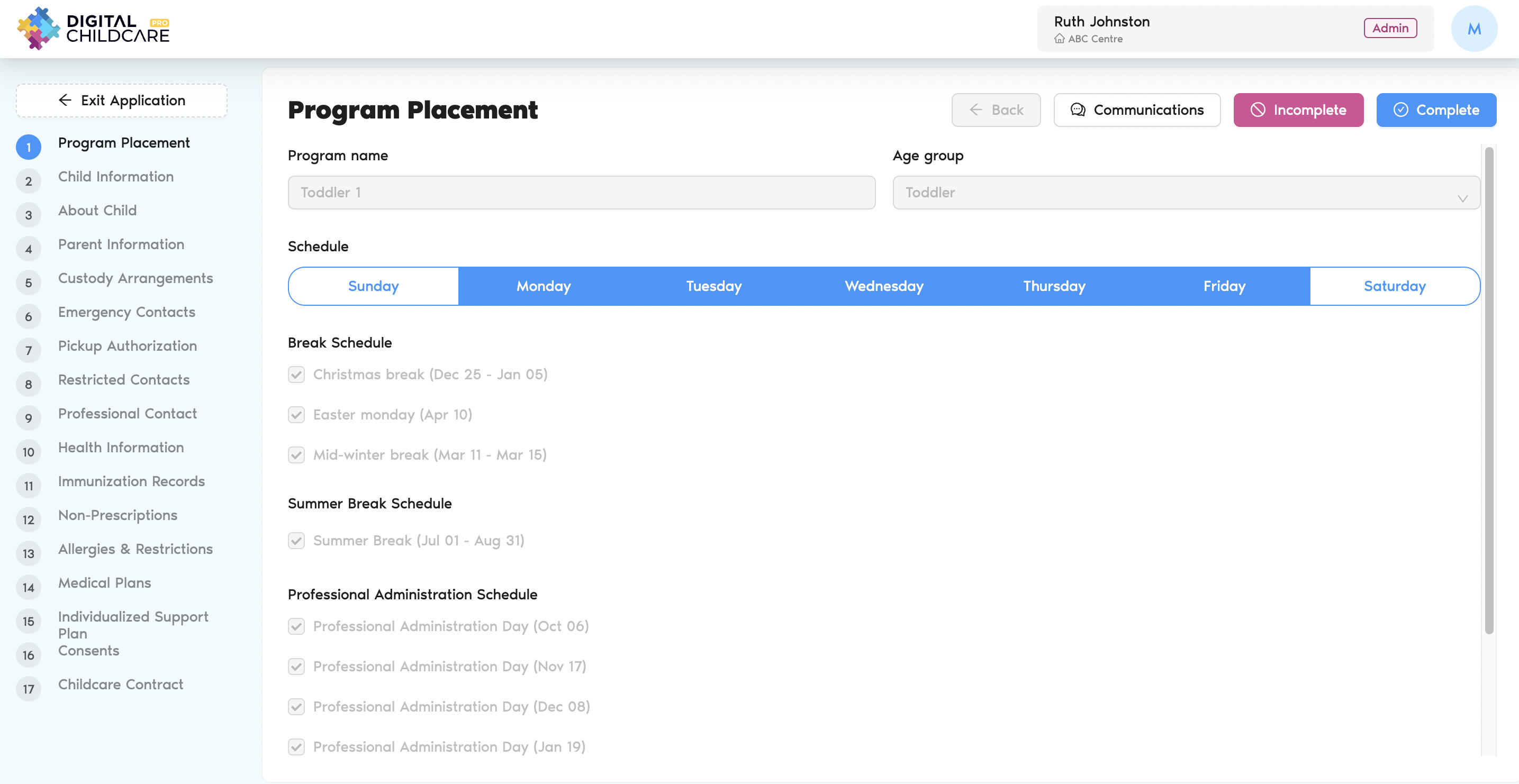Click the Age group dropdown chevron arrow
The image size is (1519, 784).
1462,199
